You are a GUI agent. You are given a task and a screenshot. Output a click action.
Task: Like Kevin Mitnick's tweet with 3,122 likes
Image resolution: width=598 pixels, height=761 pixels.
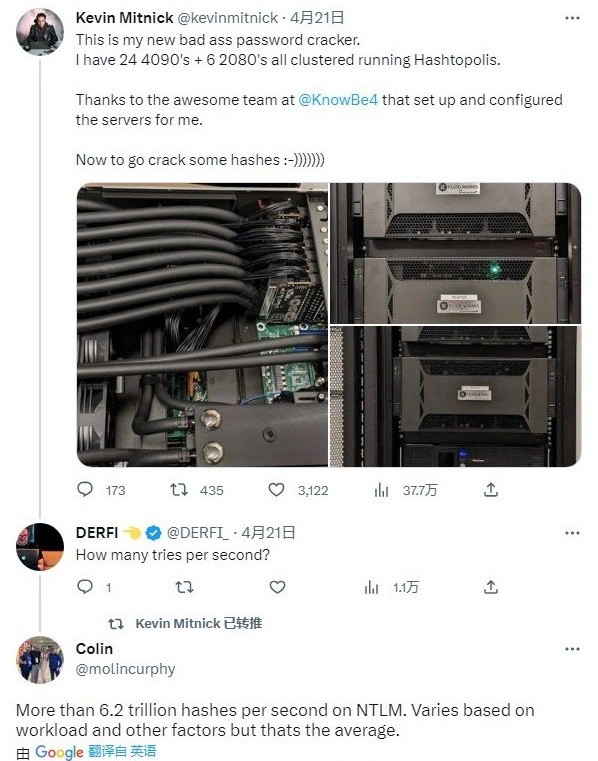tap(277, 490)
